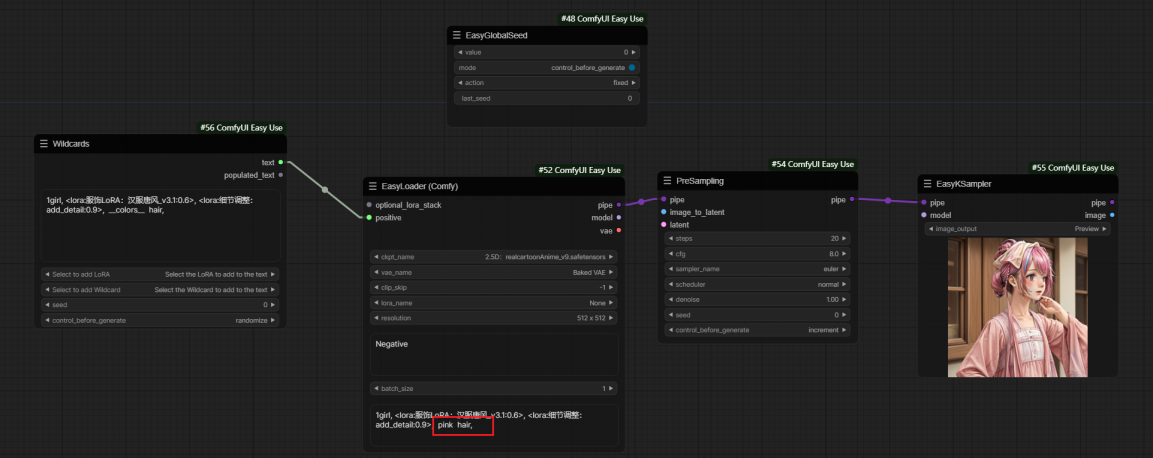
Task: Increase the steps value with right arrow
Action: pyautogui.click(x=847, y=238)
